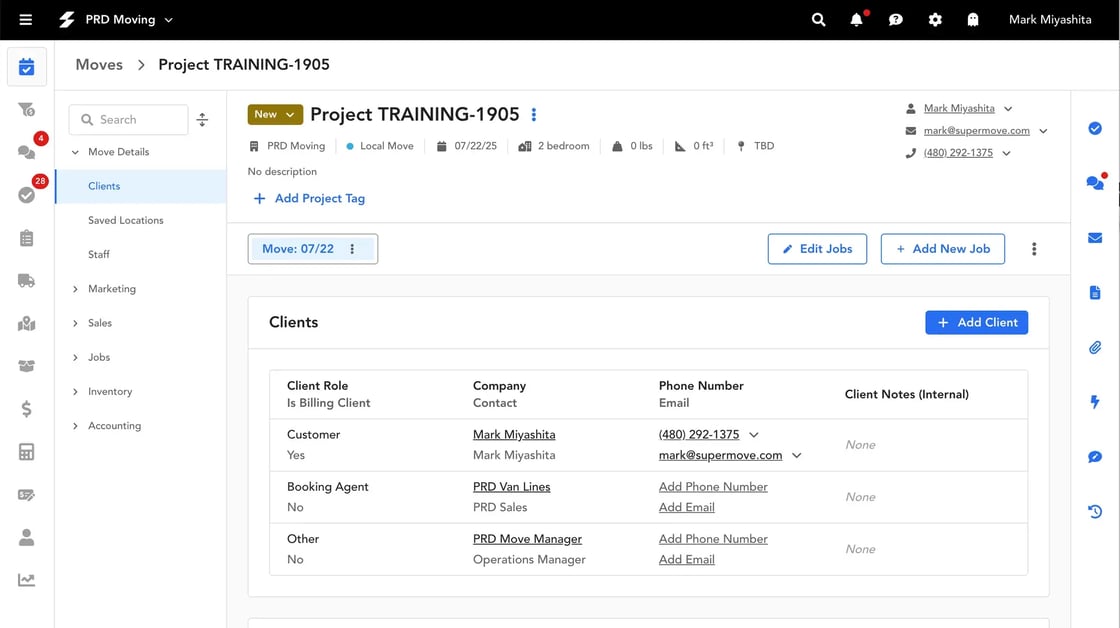Select Saved Locations in the sidebar
Screen dimensions: 1120x628
[125, 220]
